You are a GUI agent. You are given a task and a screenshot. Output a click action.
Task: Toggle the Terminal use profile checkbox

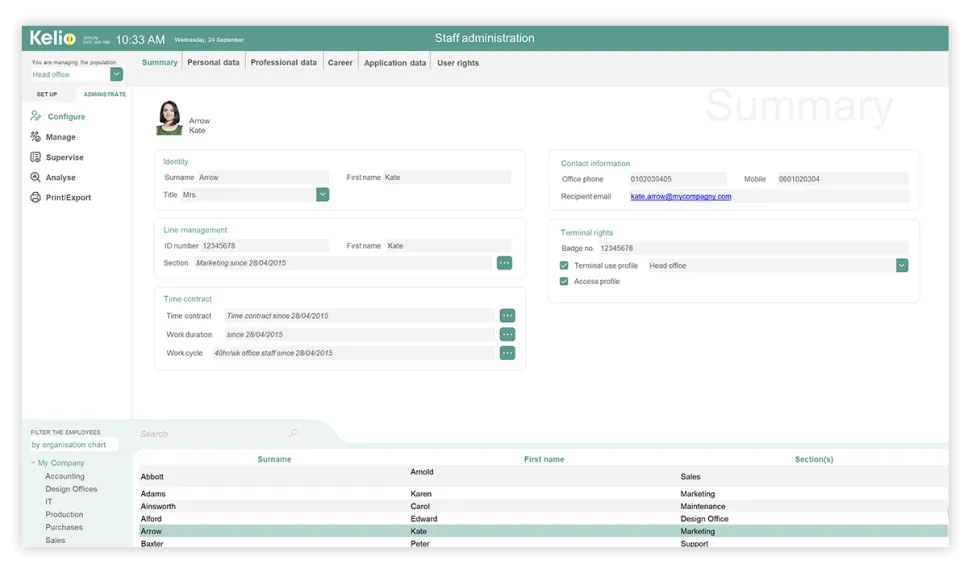564,265
